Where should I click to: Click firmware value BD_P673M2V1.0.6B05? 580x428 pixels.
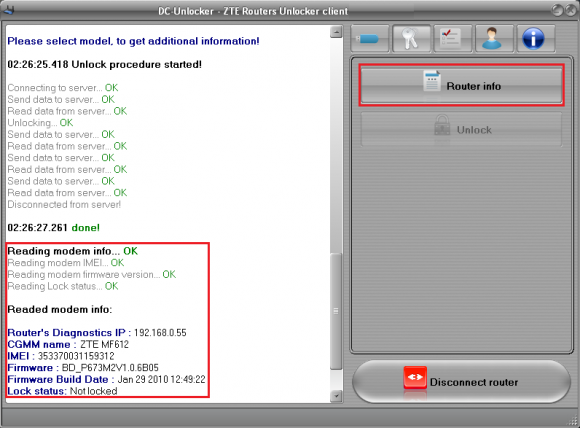[x=110, y=368]
